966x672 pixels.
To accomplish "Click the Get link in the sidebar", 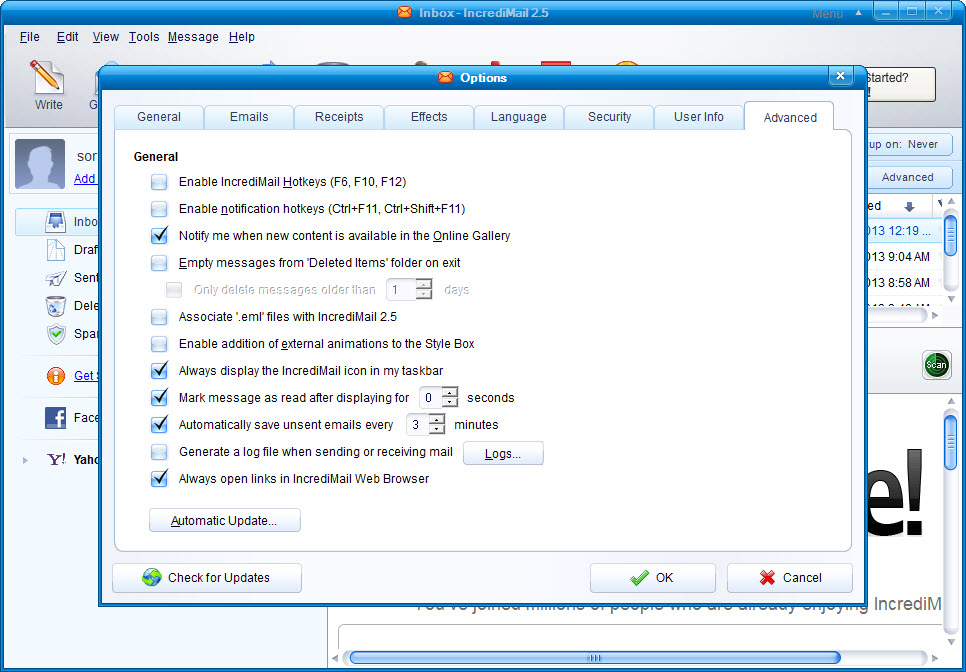I will [x=85, y=376].
